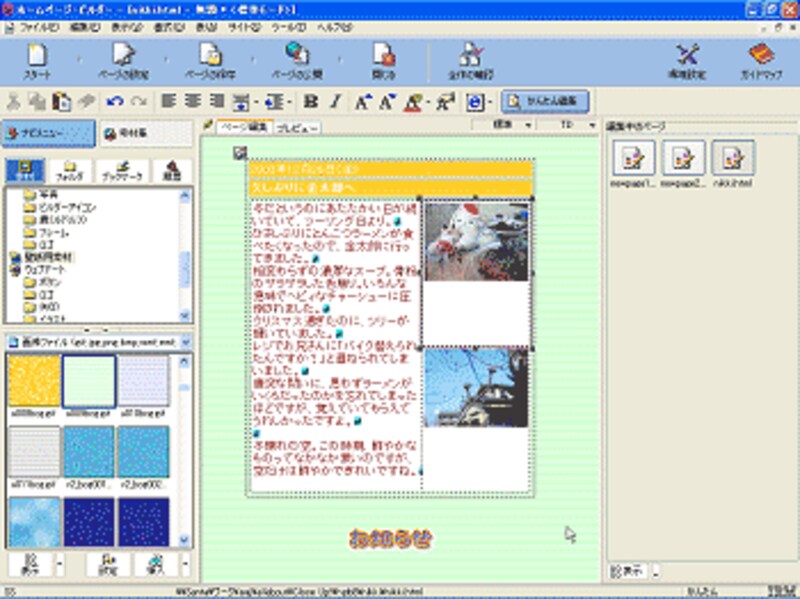Toggle center alignment
This screenshot has height=599, width=800.
click(x=193, y=101)
